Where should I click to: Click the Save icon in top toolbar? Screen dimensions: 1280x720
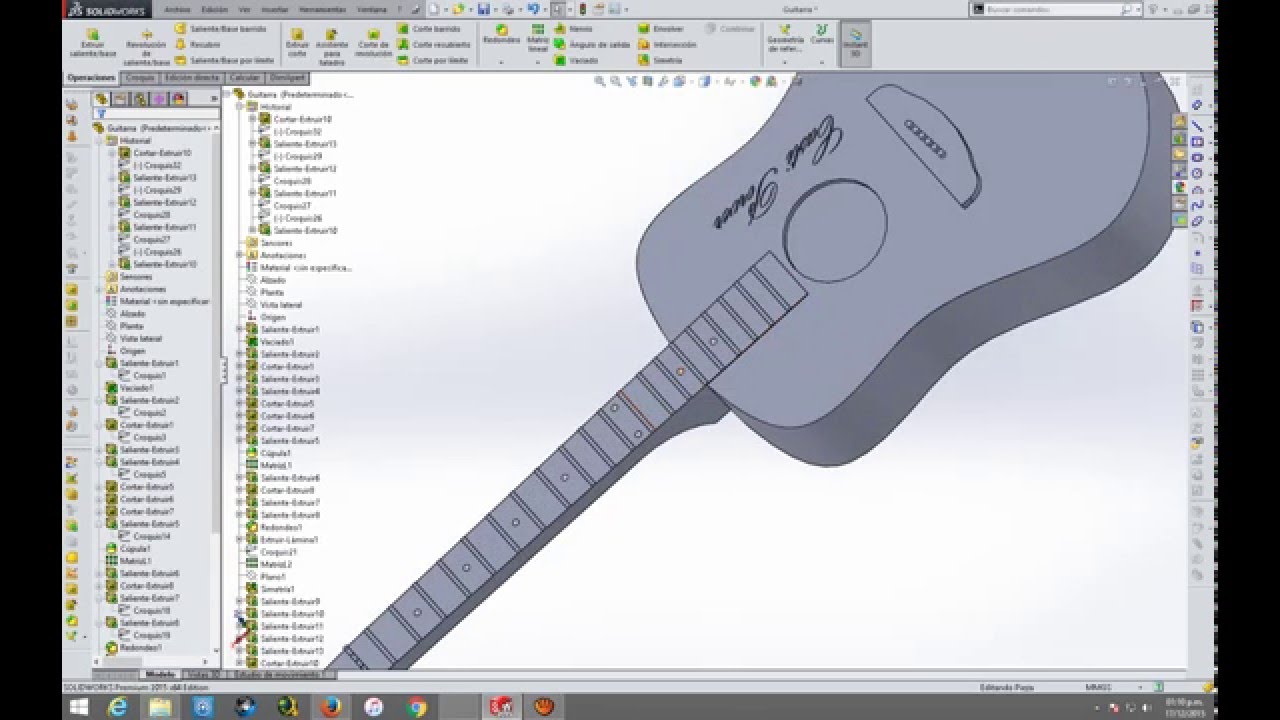tap(483, 9)
